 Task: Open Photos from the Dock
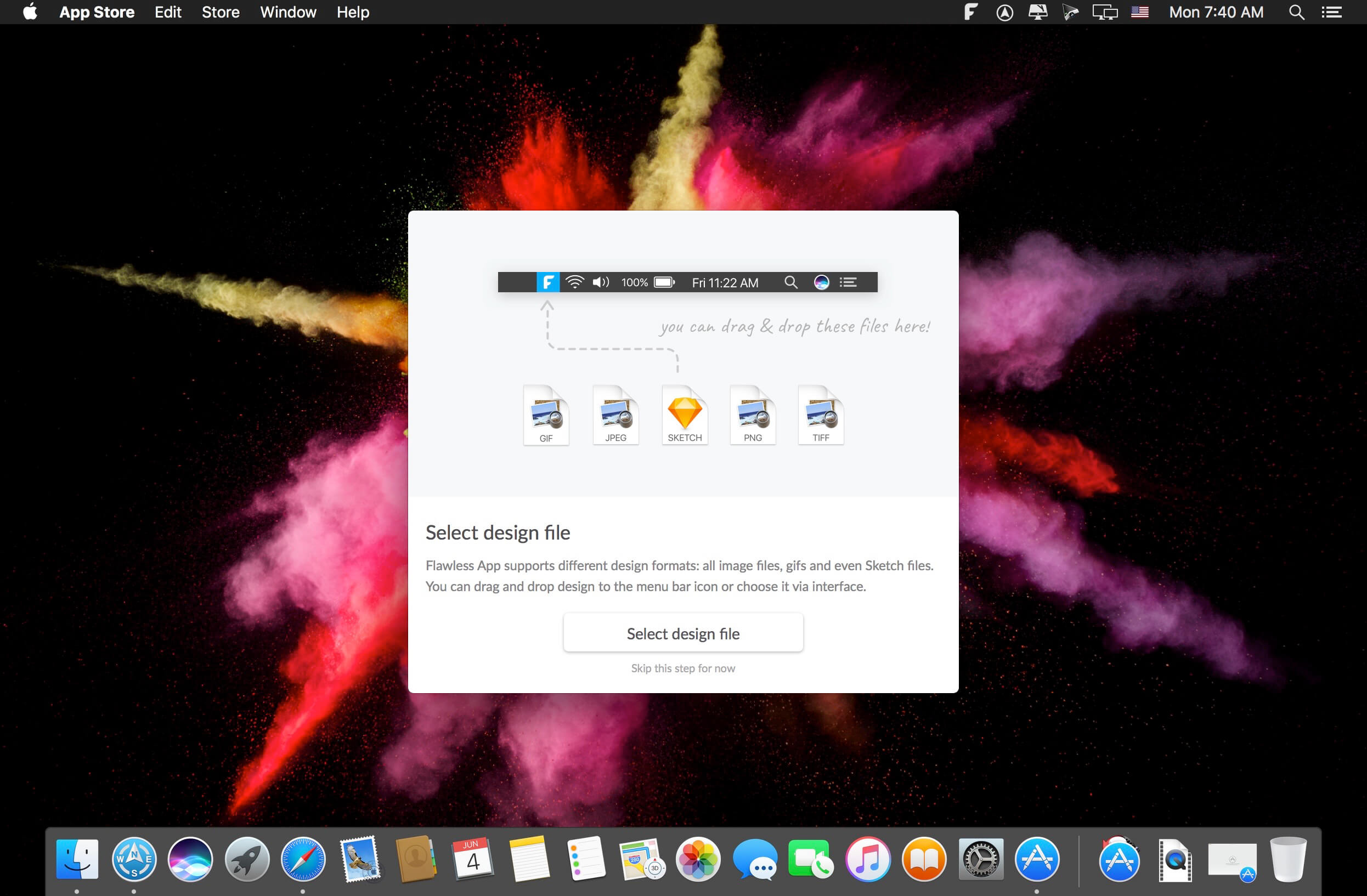click(x=698, y=859)
